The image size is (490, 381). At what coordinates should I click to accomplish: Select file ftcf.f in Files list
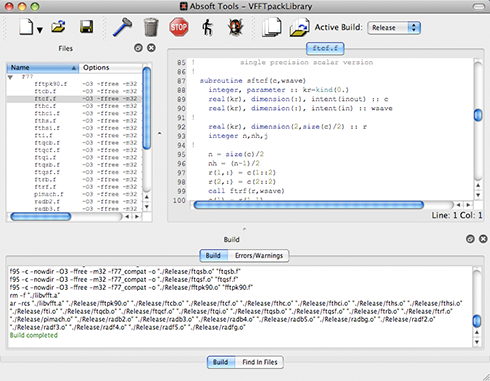pyautogui.click(x=45, y=99)
